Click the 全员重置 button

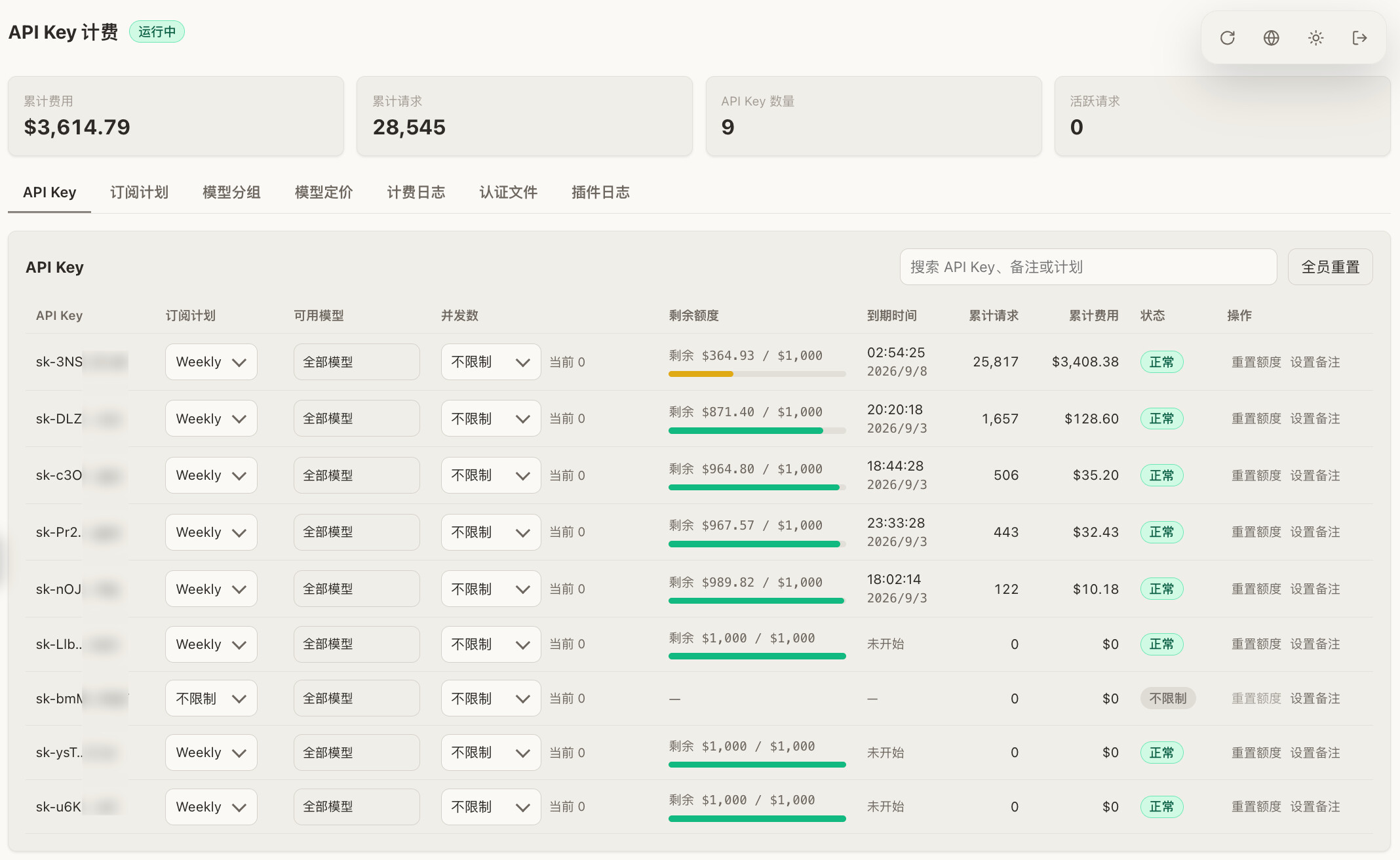(x=1330, y=267)
